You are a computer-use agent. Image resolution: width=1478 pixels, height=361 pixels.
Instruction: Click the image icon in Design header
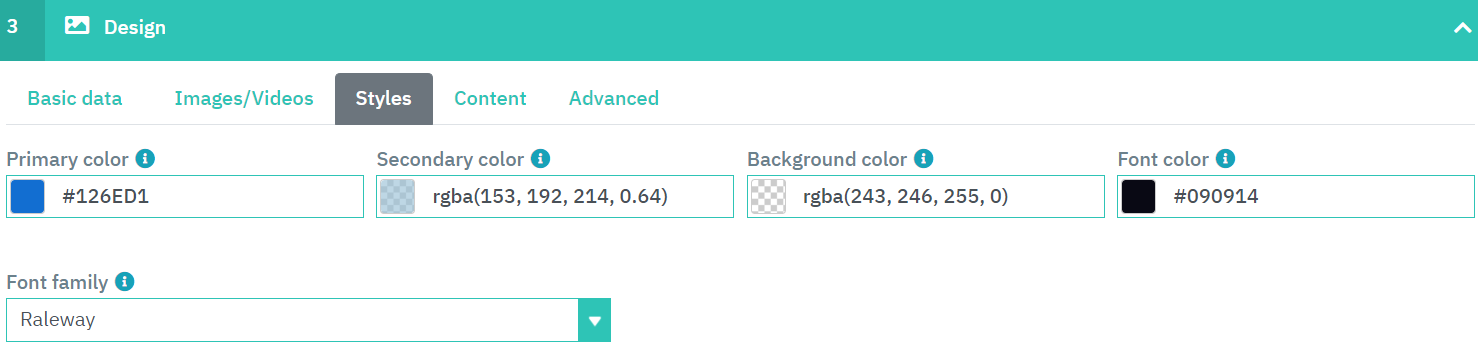(x=77, y=27)
